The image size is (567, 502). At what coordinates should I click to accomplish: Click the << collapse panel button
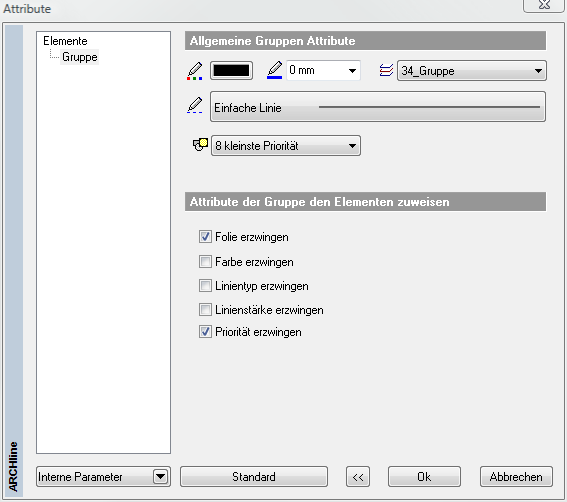pos(358,477)
